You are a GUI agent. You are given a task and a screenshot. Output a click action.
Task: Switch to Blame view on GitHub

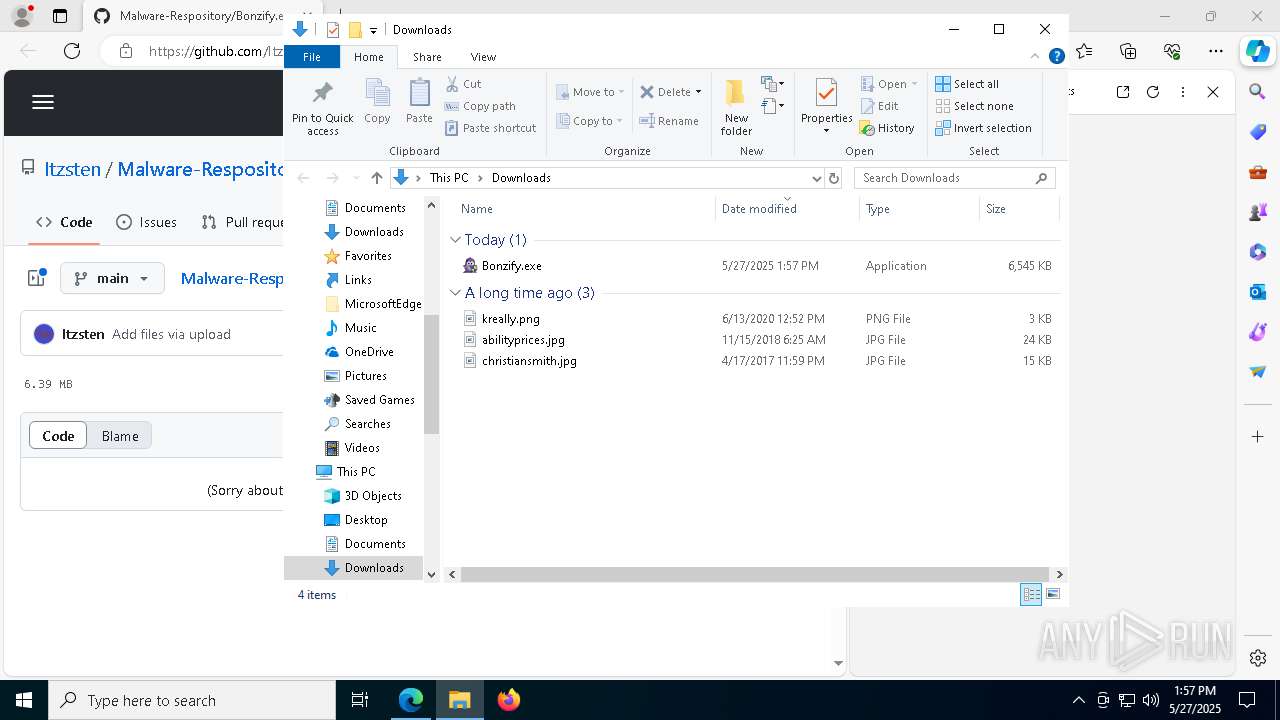(x=120, y=436)
